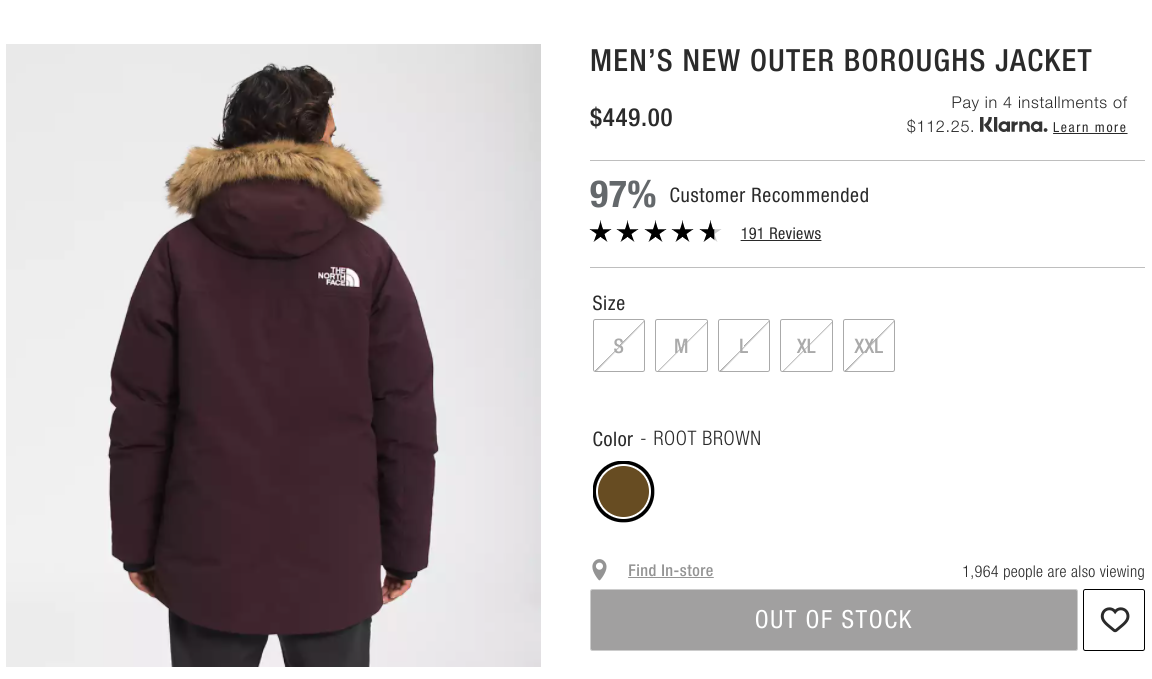
Task: Click the 97% Customer Recommended text
Action: 729,195
